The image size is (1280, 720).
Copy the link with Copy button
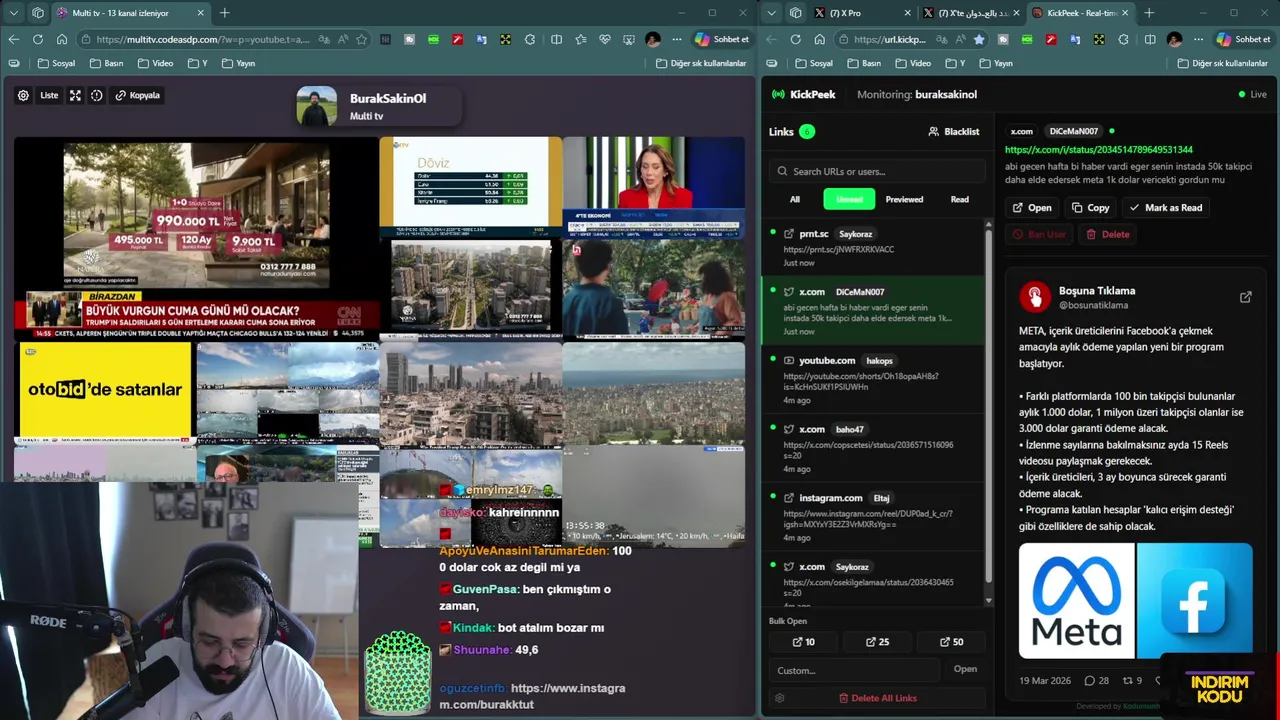pos(1090,208)
